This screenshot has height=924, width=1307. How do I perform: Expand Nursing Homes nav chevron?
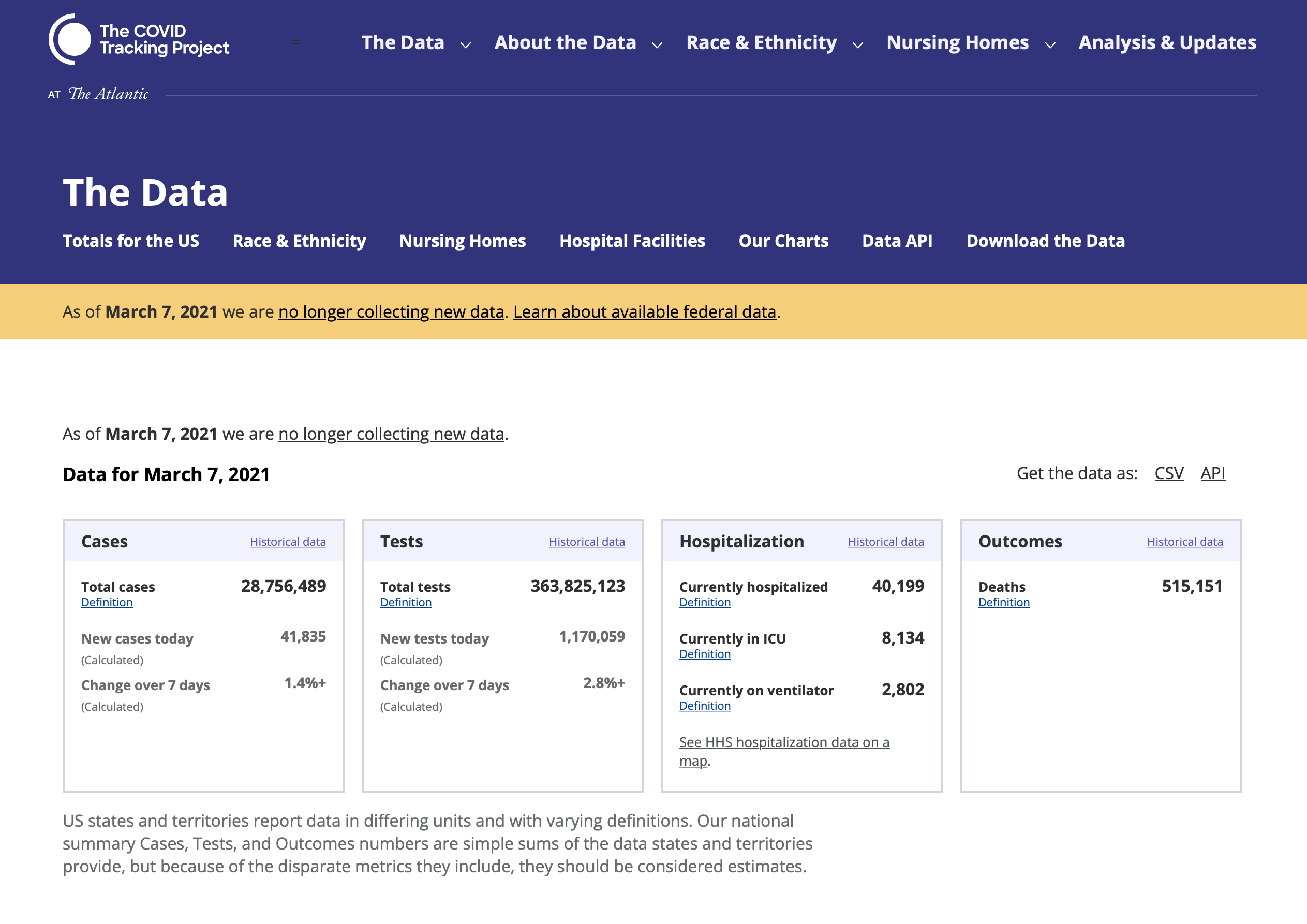click(1050, 45)
